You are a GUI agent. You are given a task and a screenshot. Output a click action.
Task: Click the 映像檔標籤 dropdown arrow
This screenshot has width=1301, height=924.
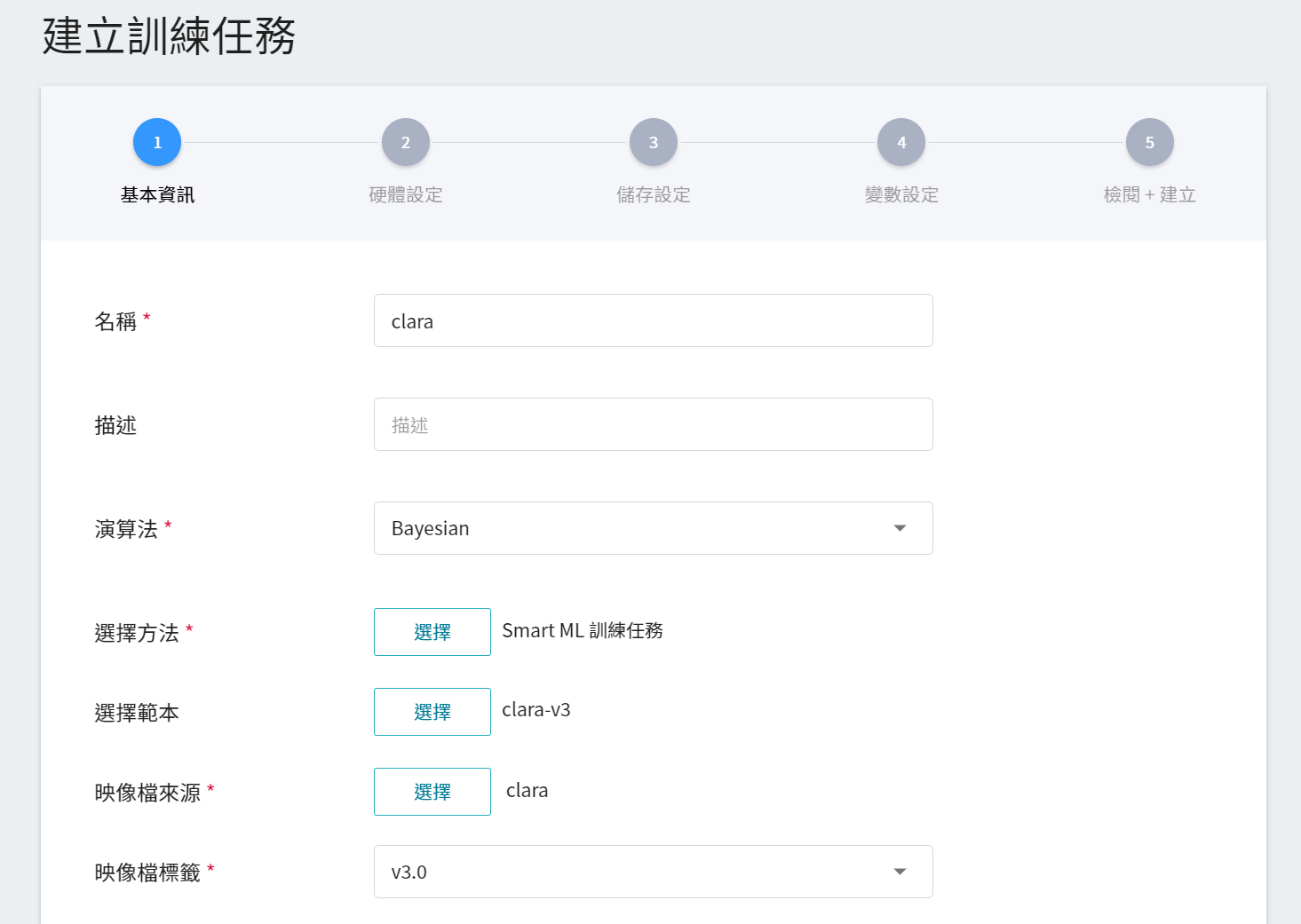tap(900, 872)
